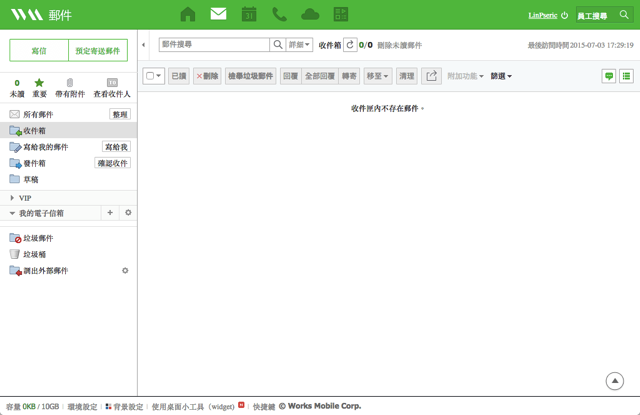
Task: Switch to list view mode icon
Action: 626,76
